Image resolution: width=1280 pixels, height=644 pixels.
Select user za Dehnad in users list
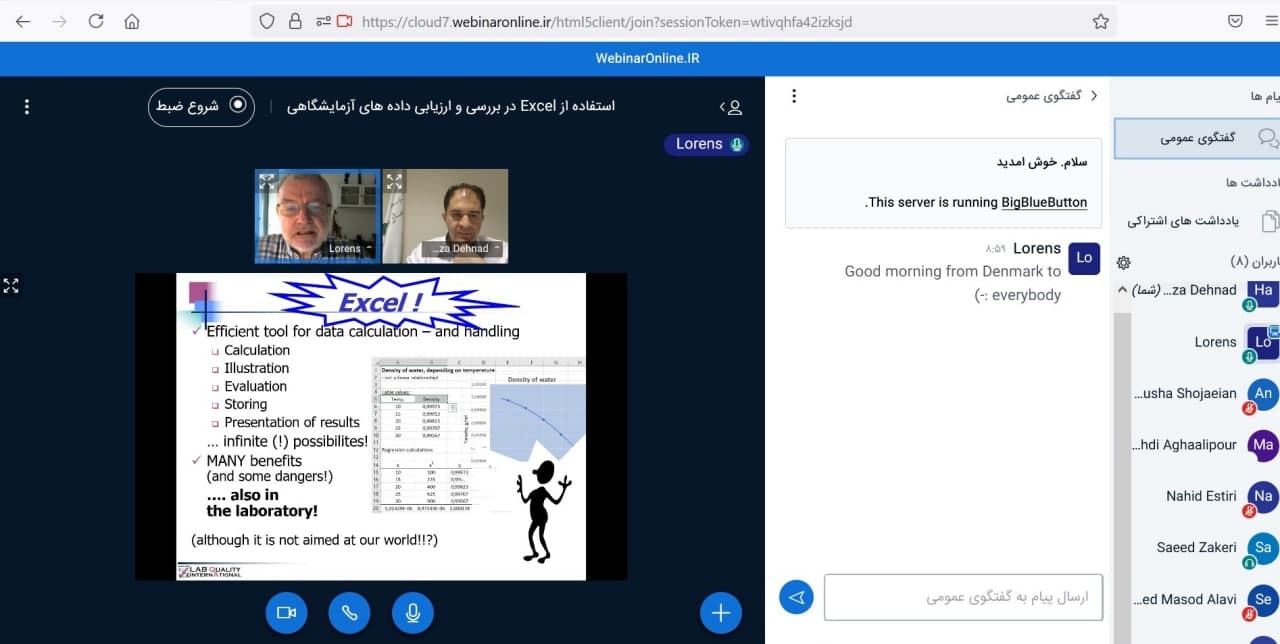[1205, 290]
